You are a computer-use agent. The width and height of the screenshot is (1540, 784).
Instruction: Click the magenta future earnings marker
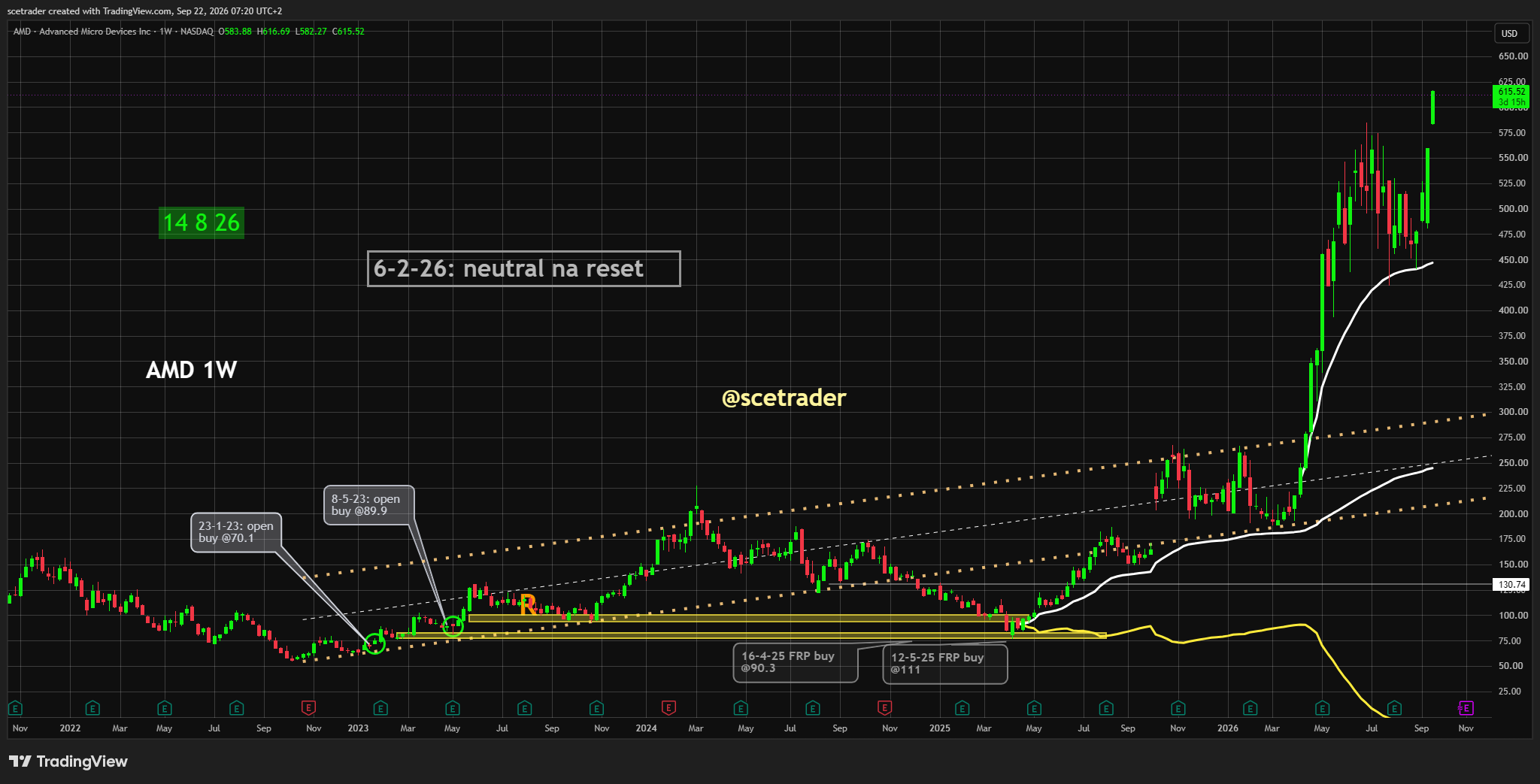[x=1466, y=708]
